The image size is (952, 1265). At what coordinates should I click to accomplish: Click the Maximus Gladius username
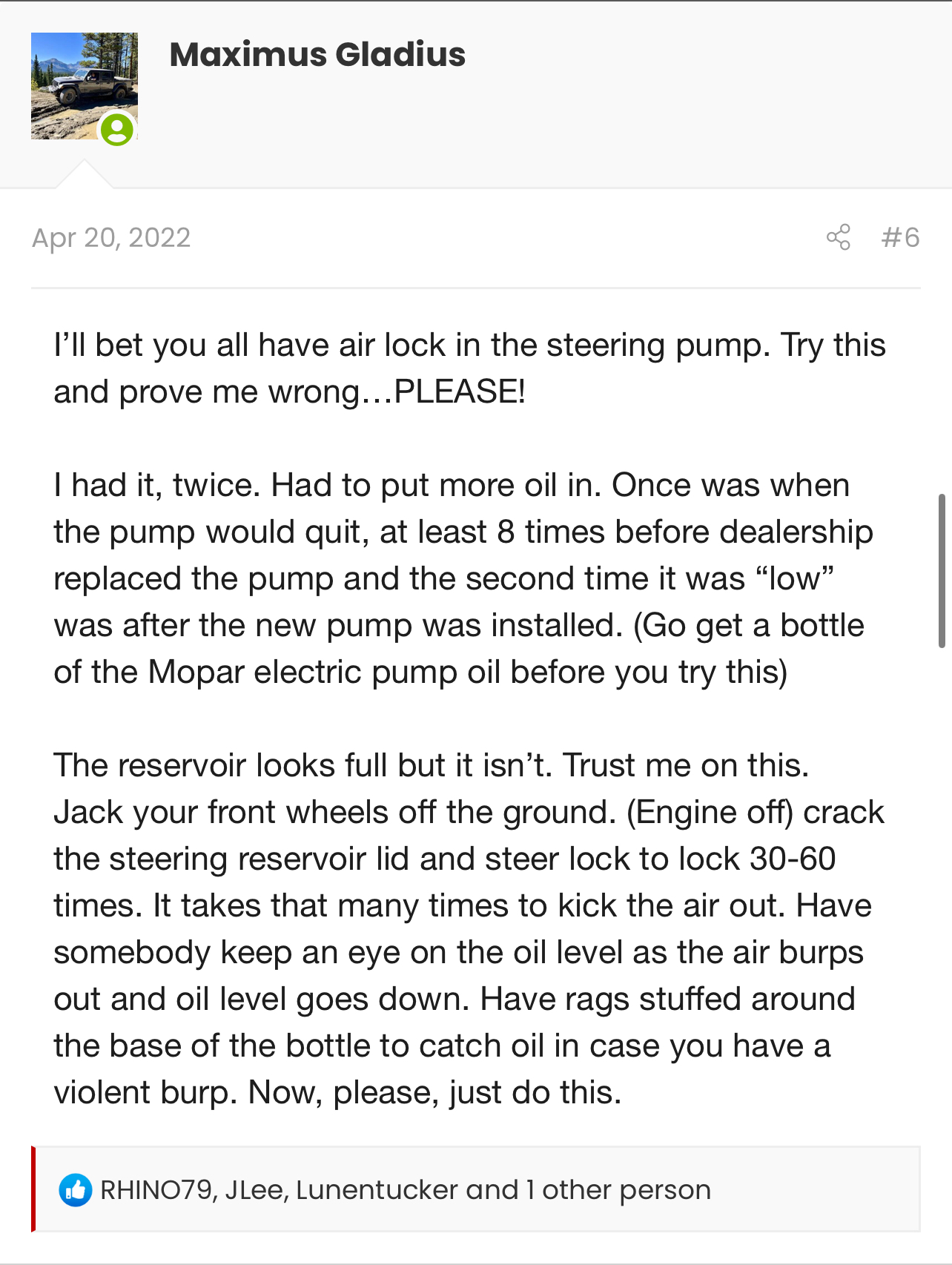317,55
